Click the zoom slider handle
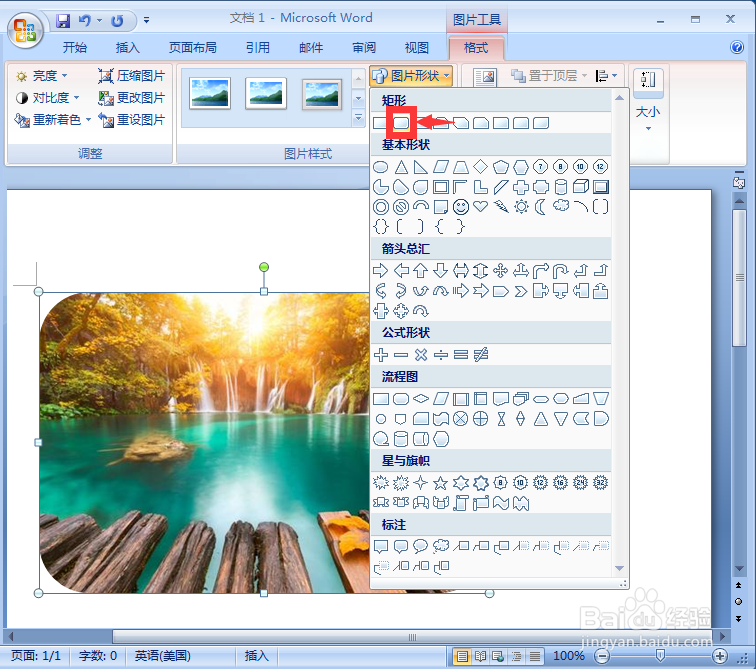Image resolution: width=756 pixels, height=669 pixels. point(661,656)
